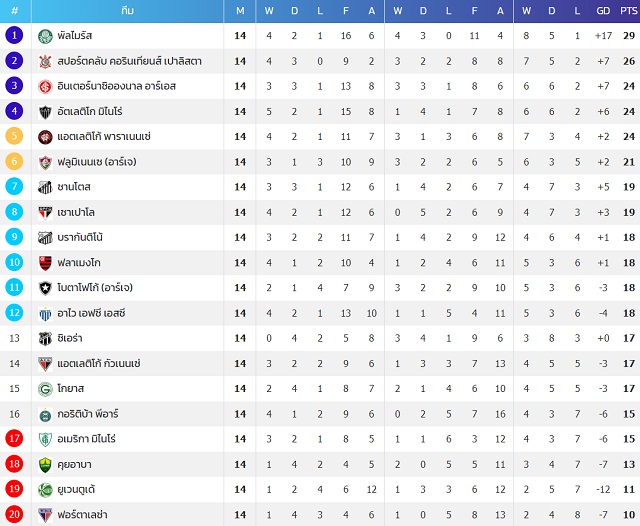Open team name link ซานโตส
Viewport: 640px width, 526px height.
point(74,187)
